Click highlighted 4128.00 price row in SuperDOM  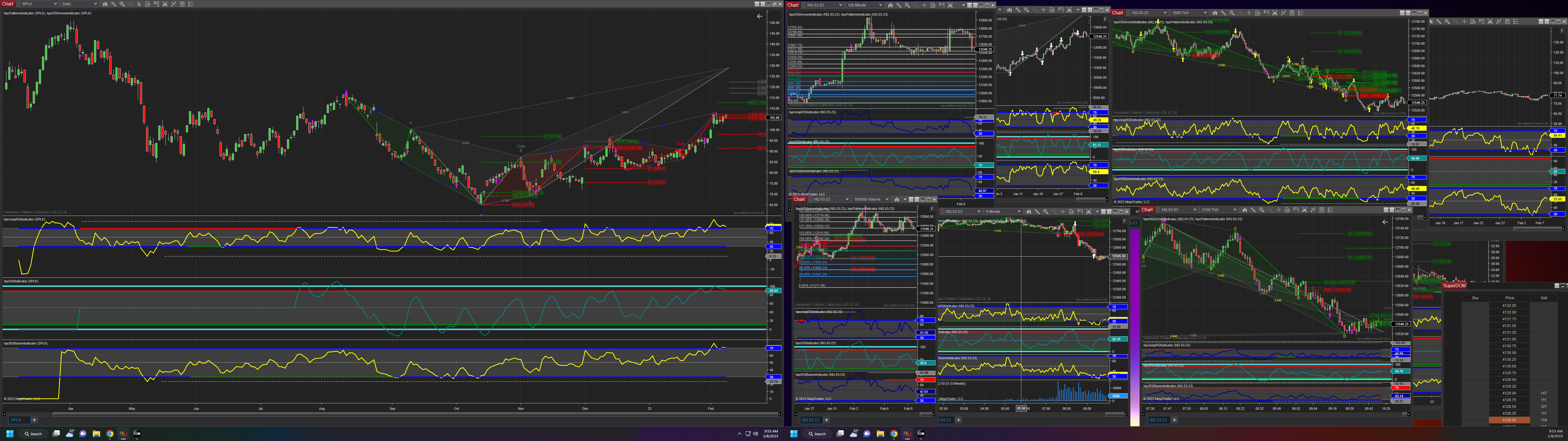pyautogui.click(x=1510, y=420)
